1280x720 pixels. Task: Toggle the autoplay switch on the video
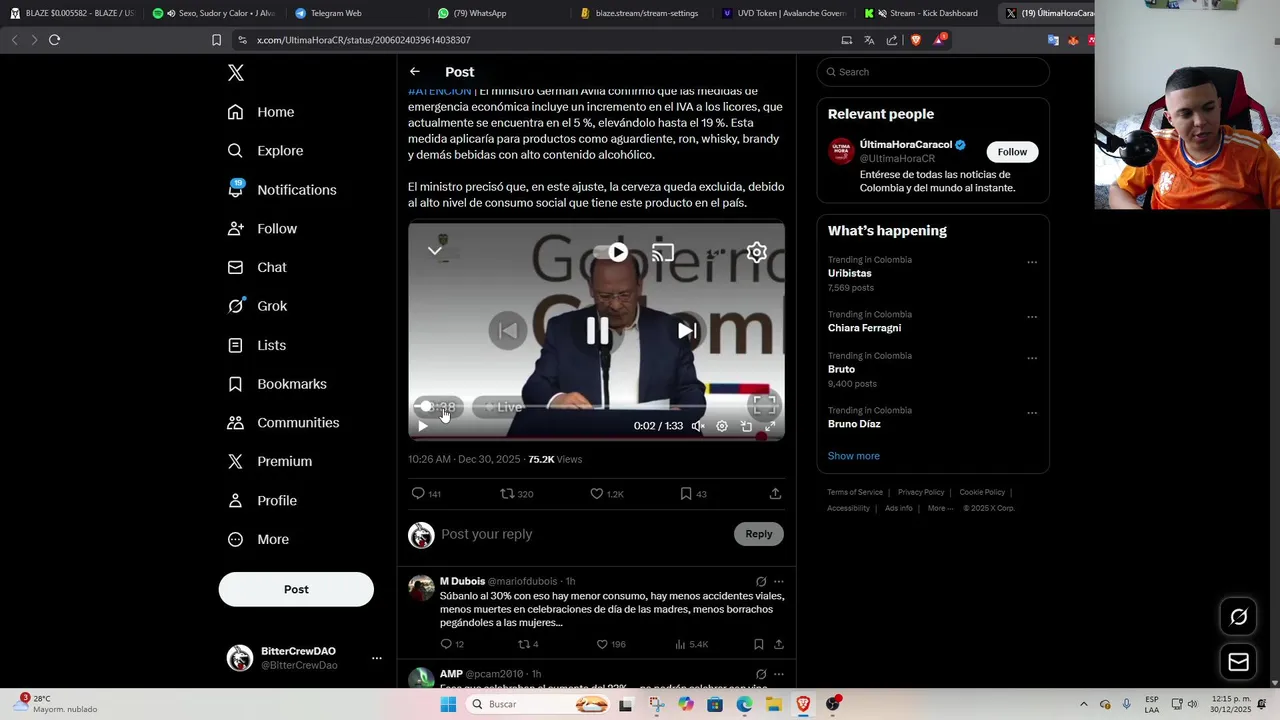612,253
